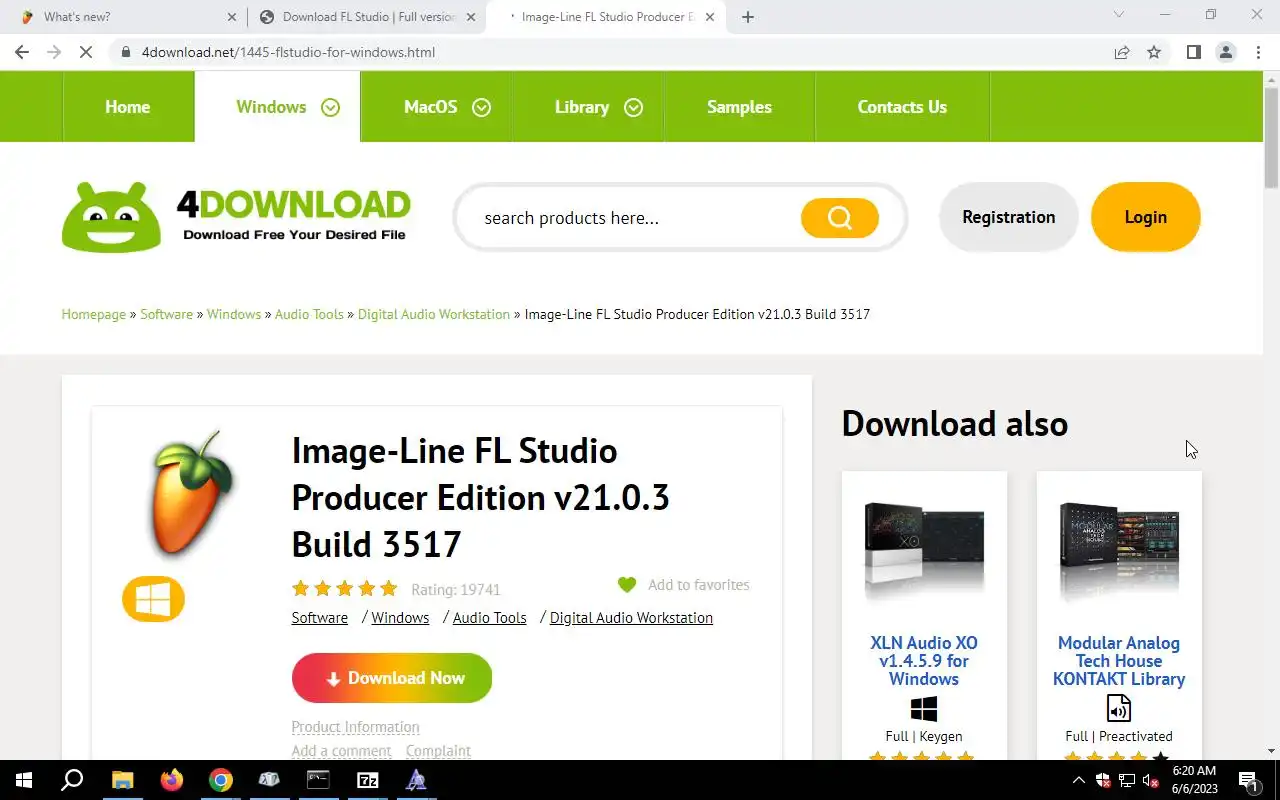1280x800 pixels.
Task: Click the Complaint link
Action: pos(438,751)
